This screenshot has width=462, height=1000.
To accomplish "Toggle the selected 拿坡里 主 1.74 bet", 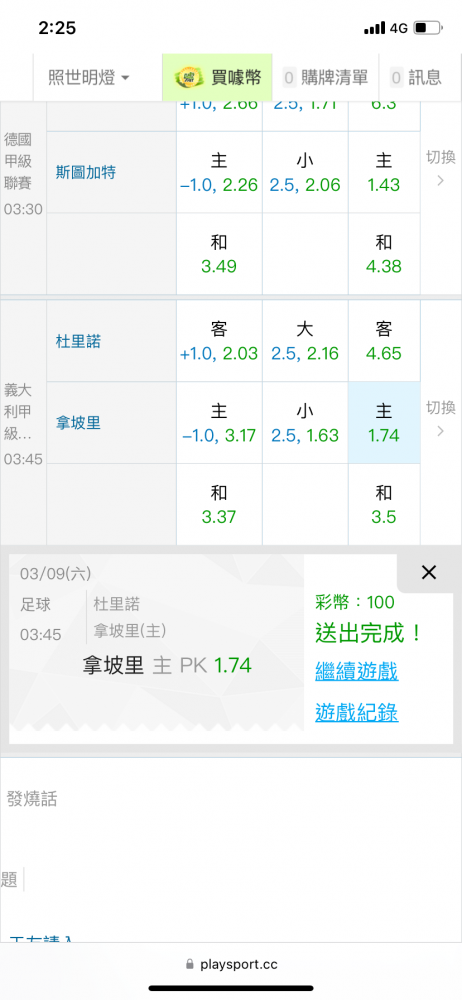I will pos(384,423).
